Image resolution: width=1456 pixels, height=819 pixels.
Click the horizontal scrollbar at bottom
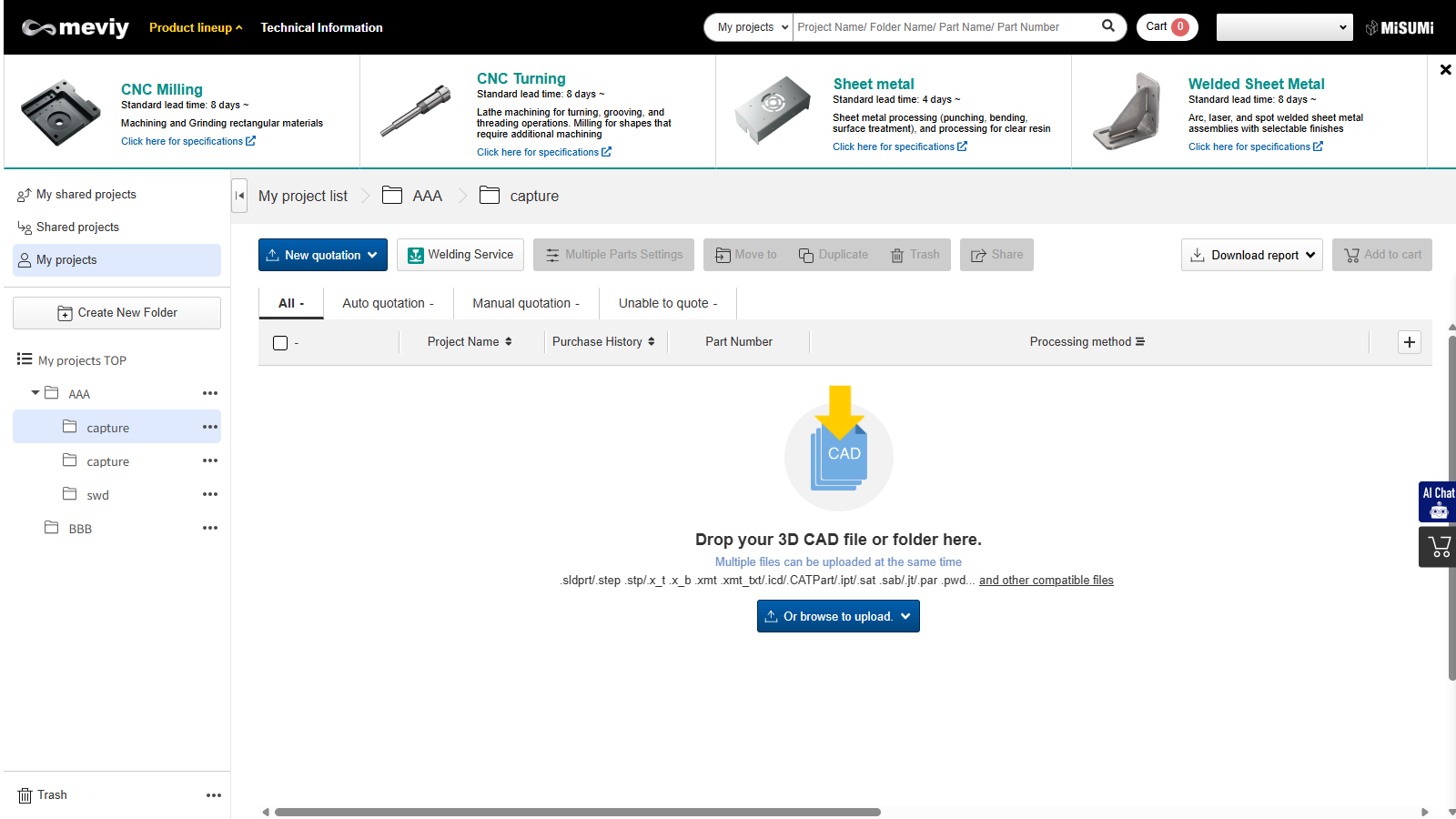click(x=577, y=812)
